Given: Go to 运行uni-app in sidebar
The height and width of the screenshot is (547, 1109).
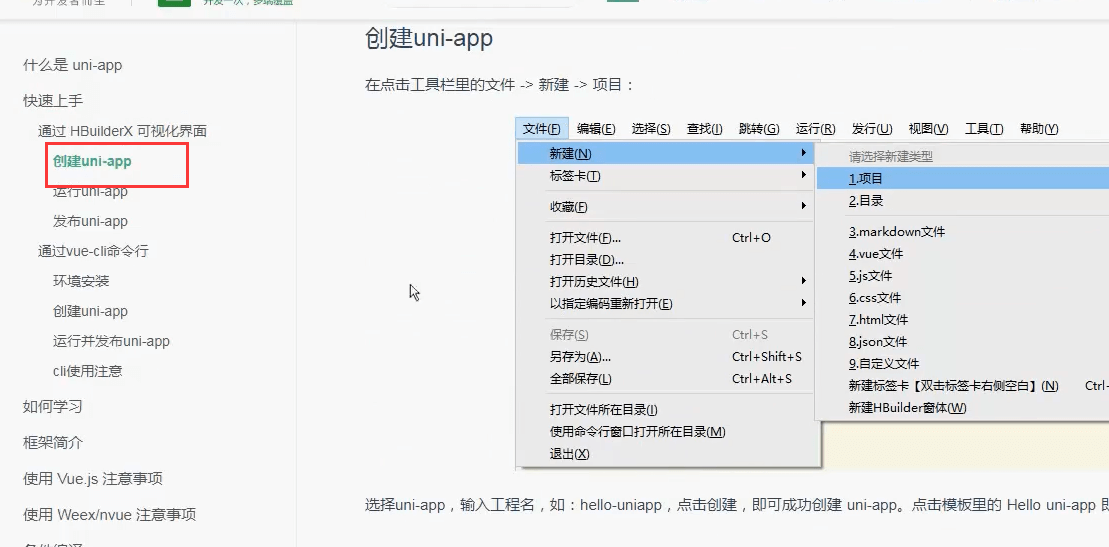Looking at the screenshot, I should 91,192.
